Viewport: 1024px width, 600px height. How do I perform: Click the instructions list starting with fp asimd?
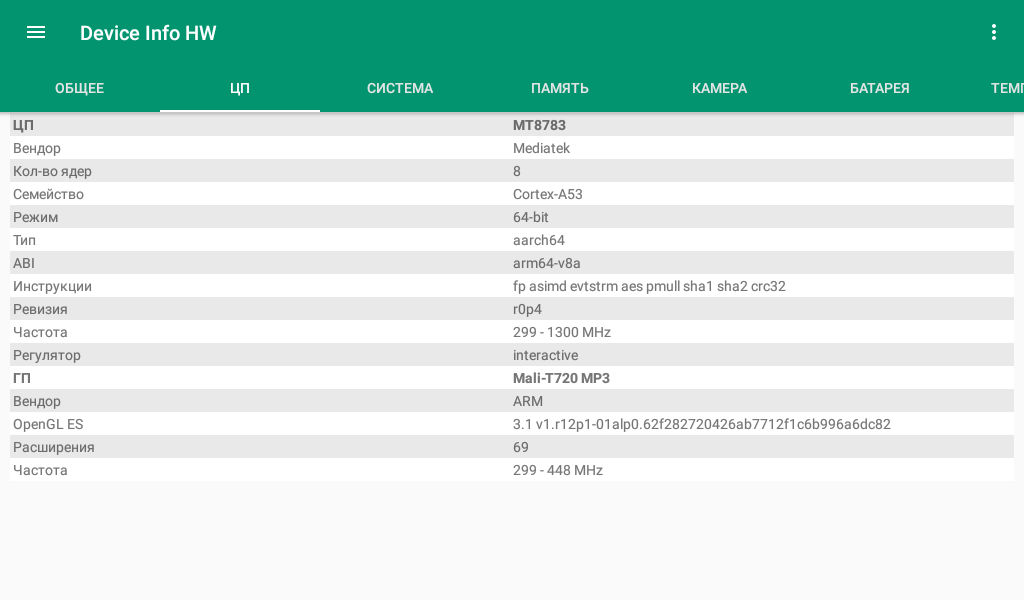point(649,286)
